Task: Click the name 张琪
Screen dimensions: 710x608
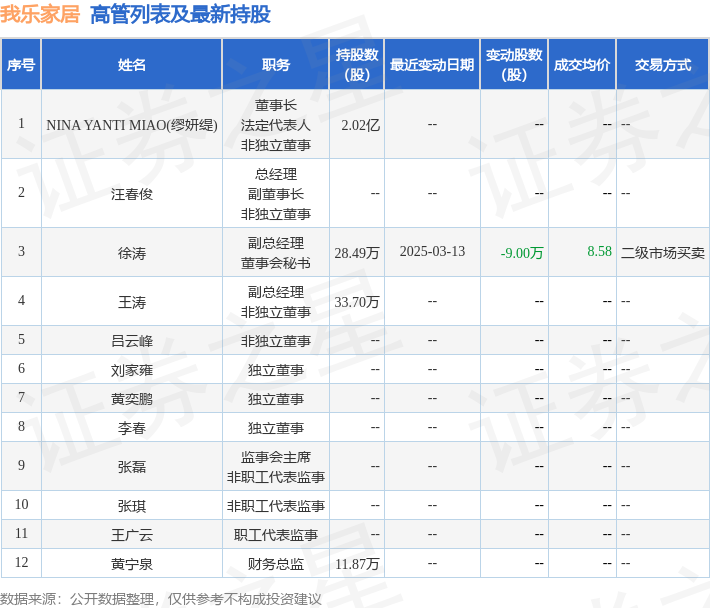Action: 132,506
